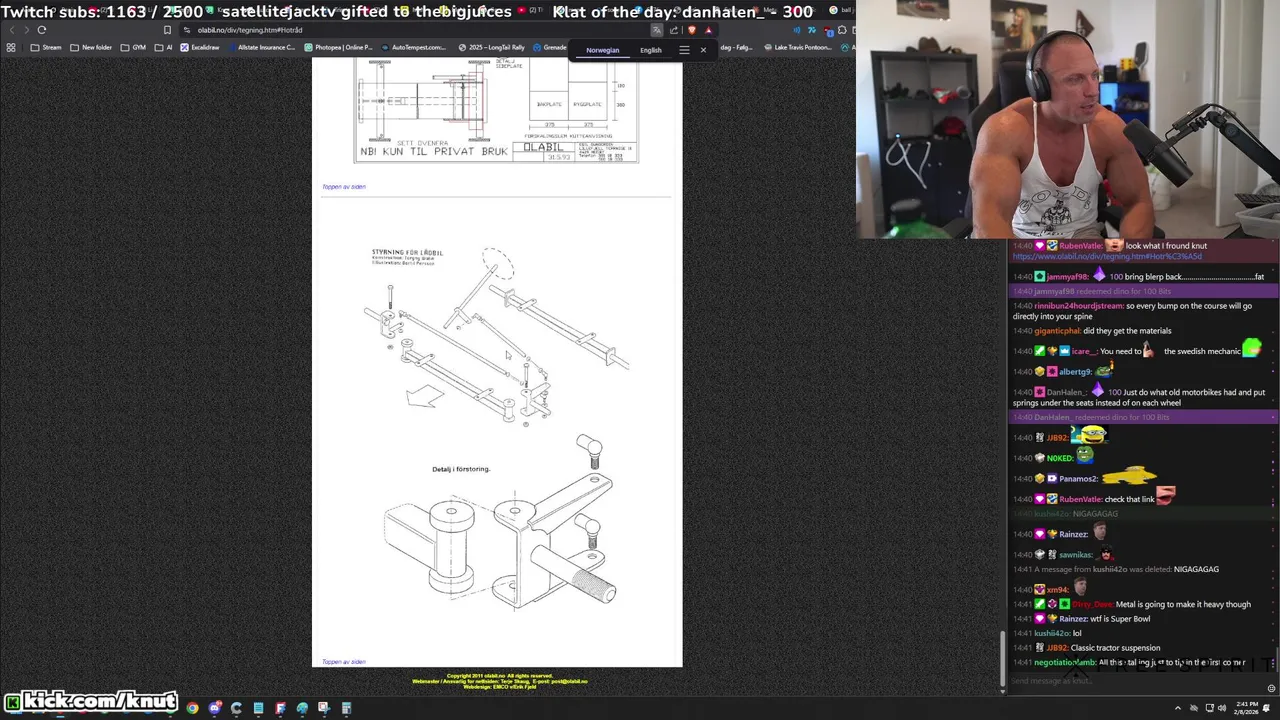
Task: Open the grey C app in taskbar
Action: point(236,708)
